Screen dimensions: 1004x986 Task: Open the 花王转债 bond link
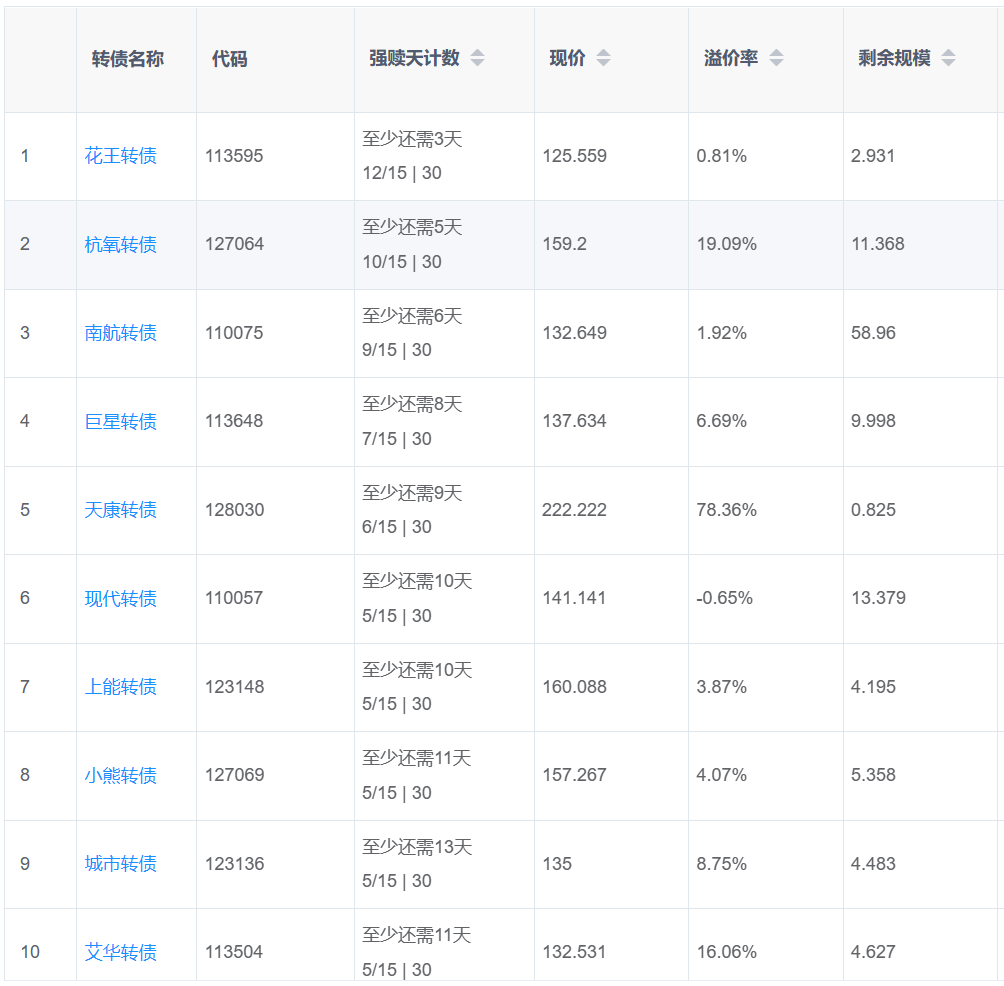121,156
